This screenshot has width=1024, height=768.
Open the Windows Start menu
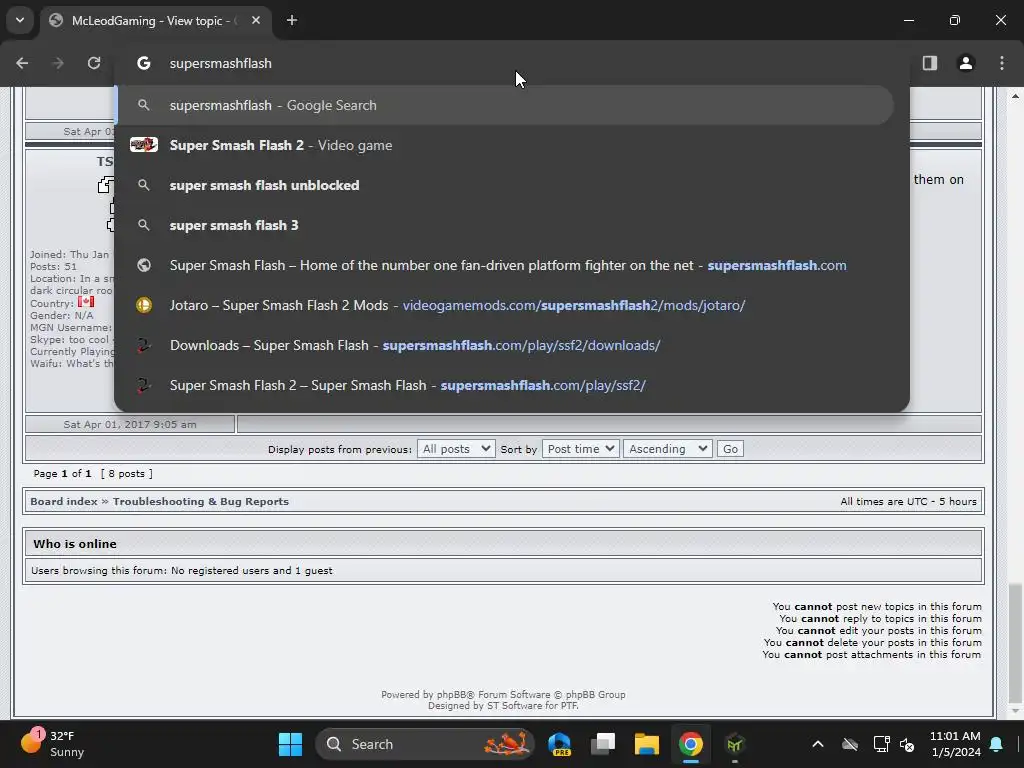coord(290,744)
